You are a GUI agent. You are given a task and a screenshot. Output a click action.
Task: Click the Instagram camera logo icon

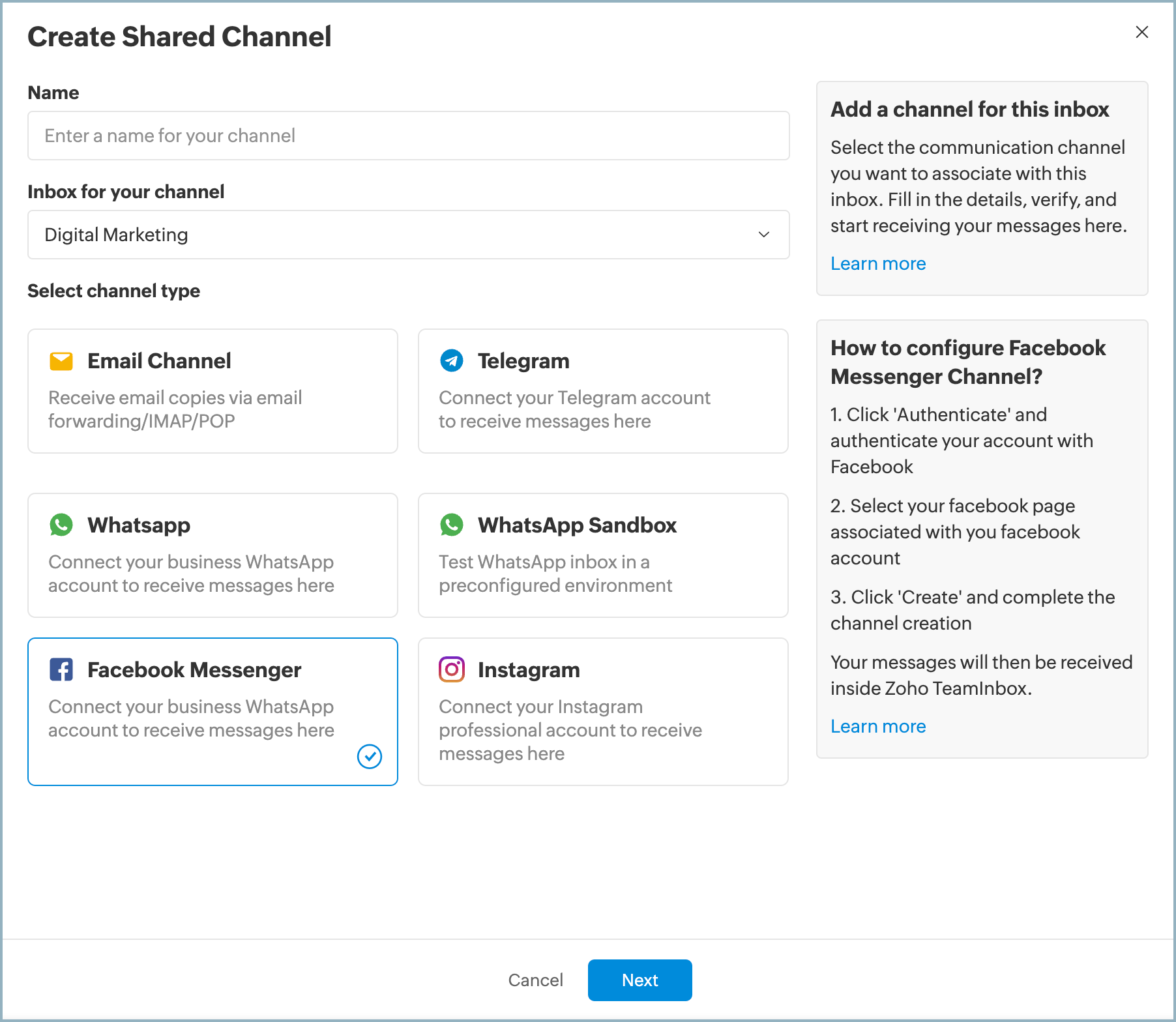pyautogui.click(x=452, y=669)
